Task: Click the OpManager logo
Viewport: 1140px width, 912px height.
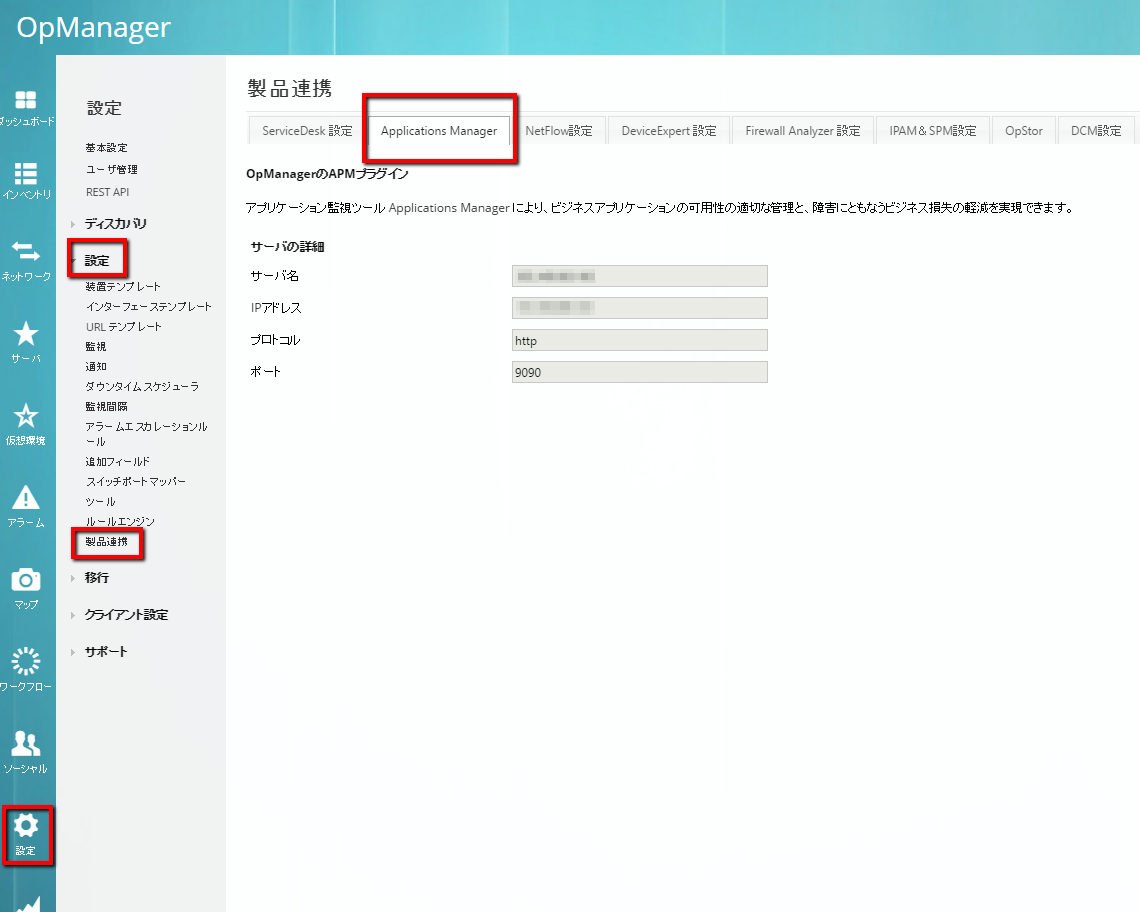Action: 93,28
